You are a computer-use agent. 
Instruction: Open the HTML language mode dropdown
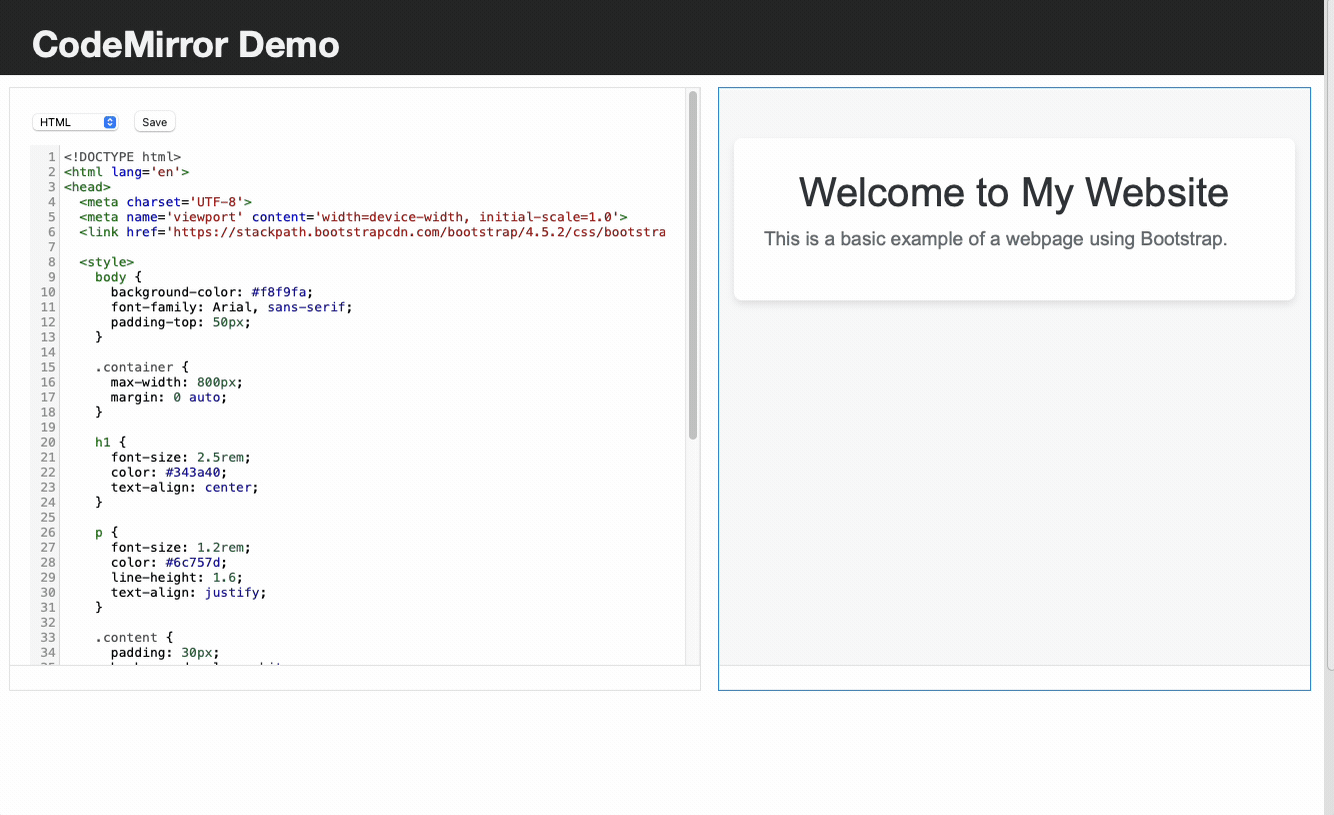coord(75,122)
